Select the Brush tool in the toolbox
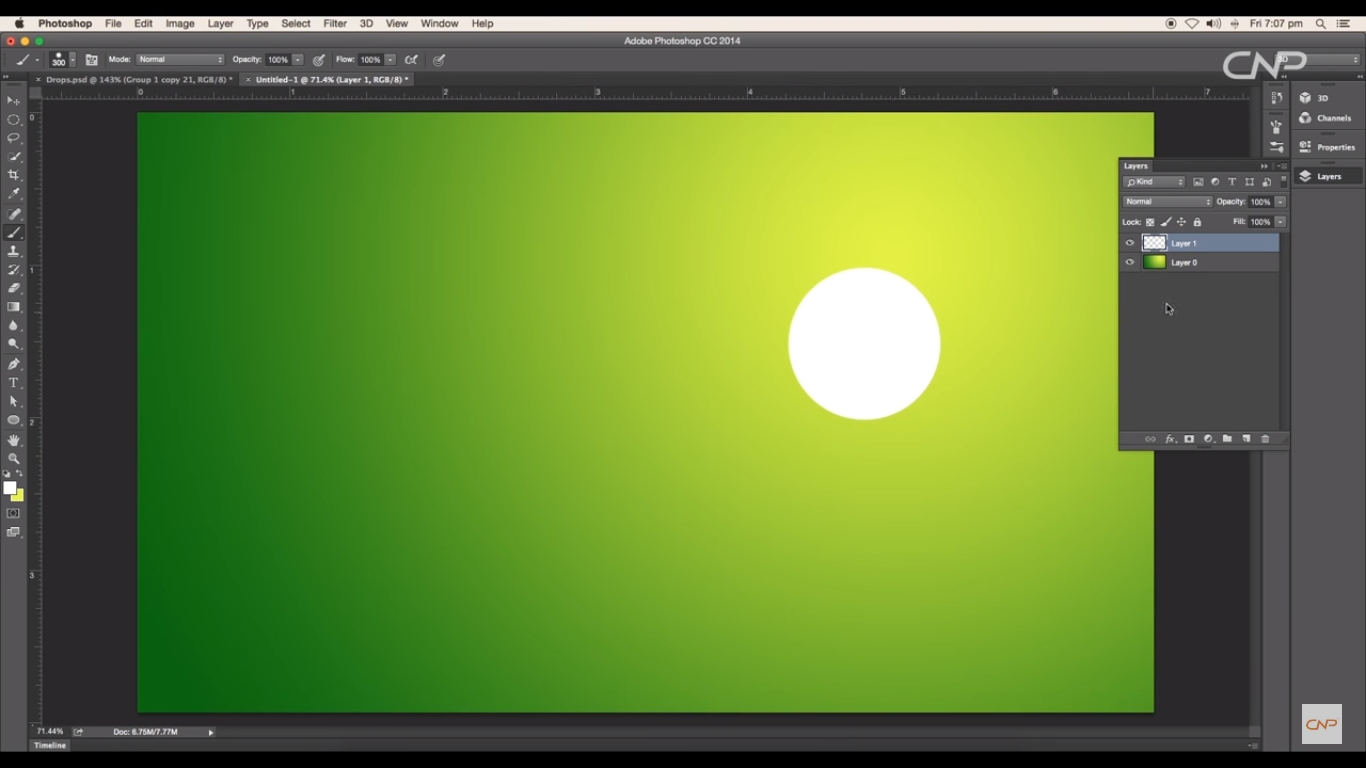The height and width of the screenshot is (768, 1366). point(14,233)
